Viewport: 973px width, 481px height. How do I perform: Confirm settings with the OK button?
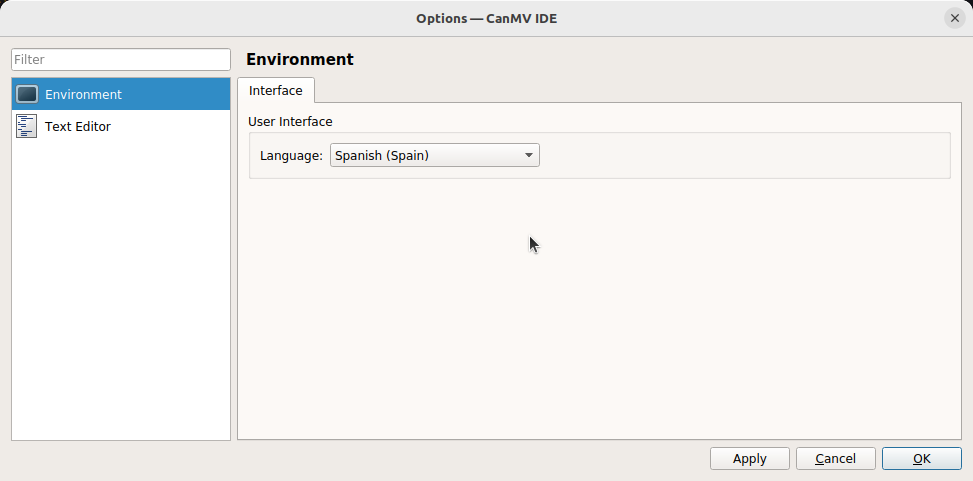[921, 459]
